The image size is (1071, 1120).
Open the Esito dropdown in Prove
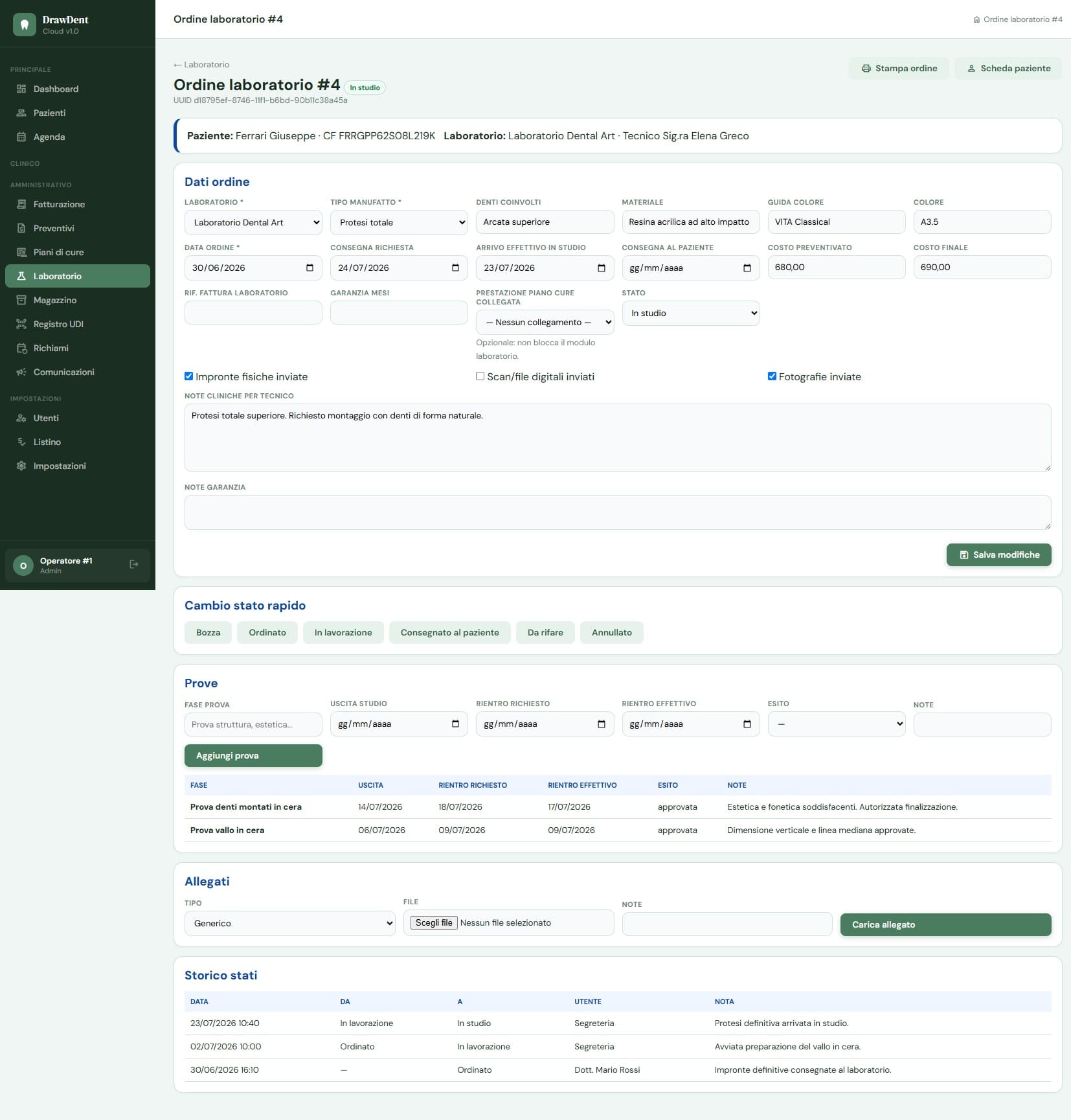point(837,724)
